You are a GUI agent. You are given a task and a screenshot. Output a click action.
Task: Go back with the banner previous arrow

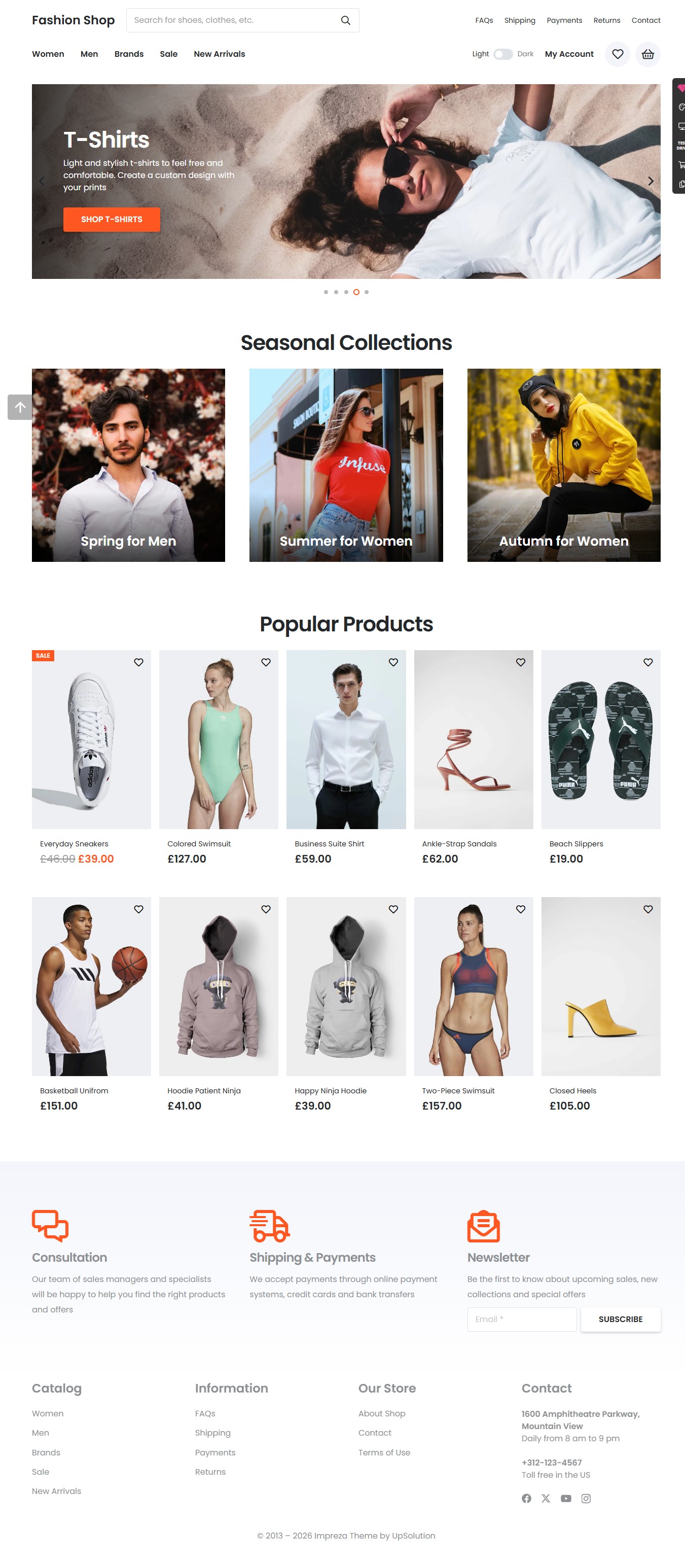(42, 182)
